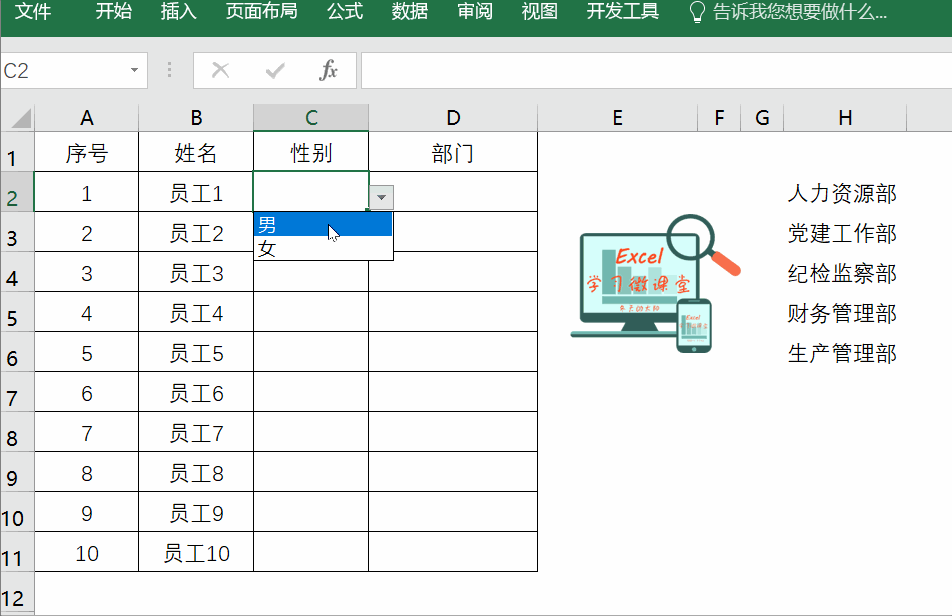Click the select-all corner triangle
Screen dimensions: 952x616
coord(19,119)
